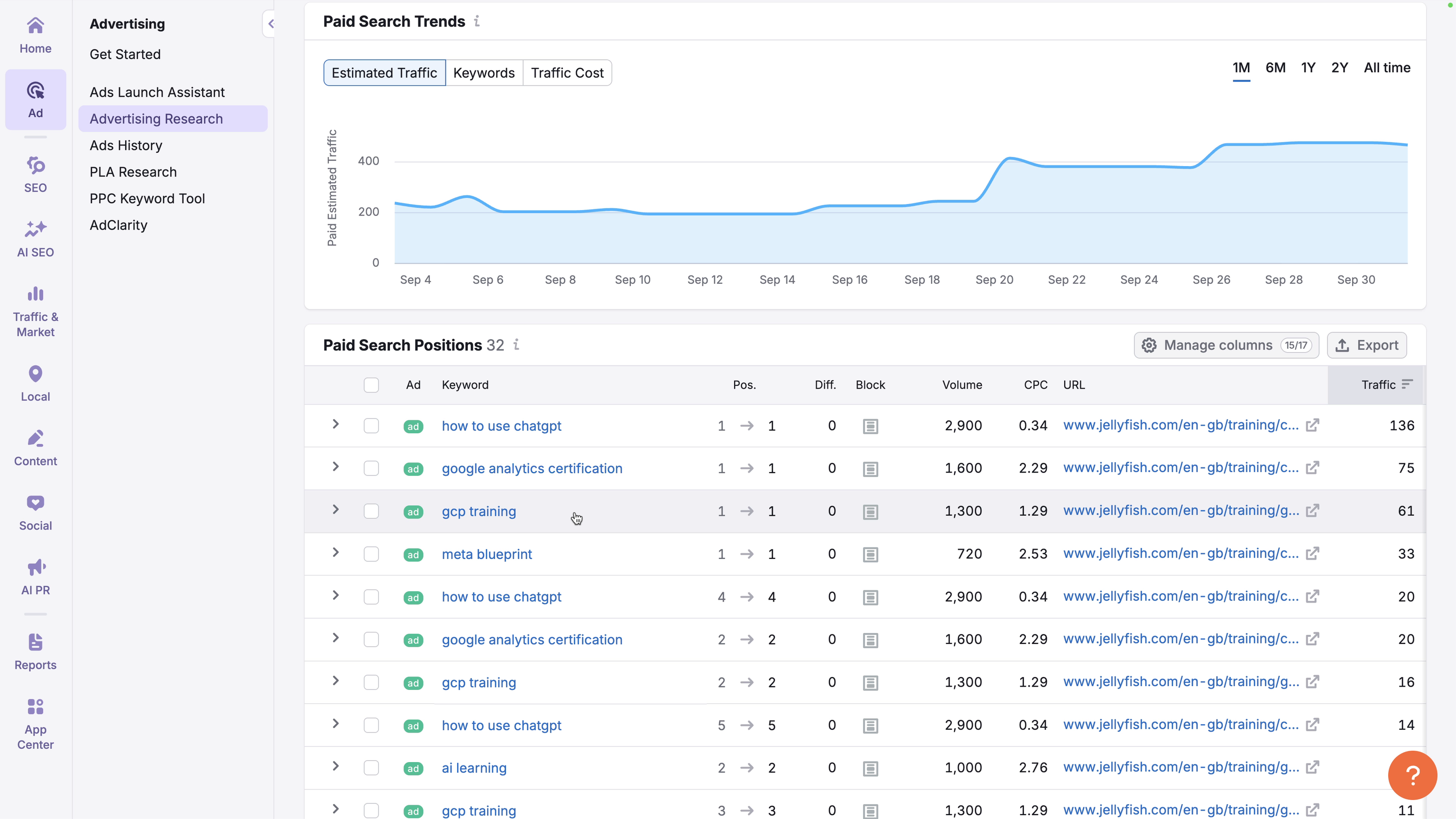Check the select-all checkbox in the table header
This screenshot has height=819, width=1456.
371,385
